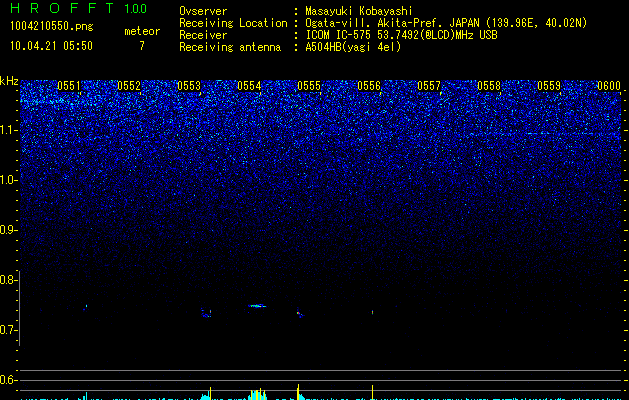Click the meteor echo just before 0551 ends
The width and height of the screenshot is (629, 400).
pos(86,307)
